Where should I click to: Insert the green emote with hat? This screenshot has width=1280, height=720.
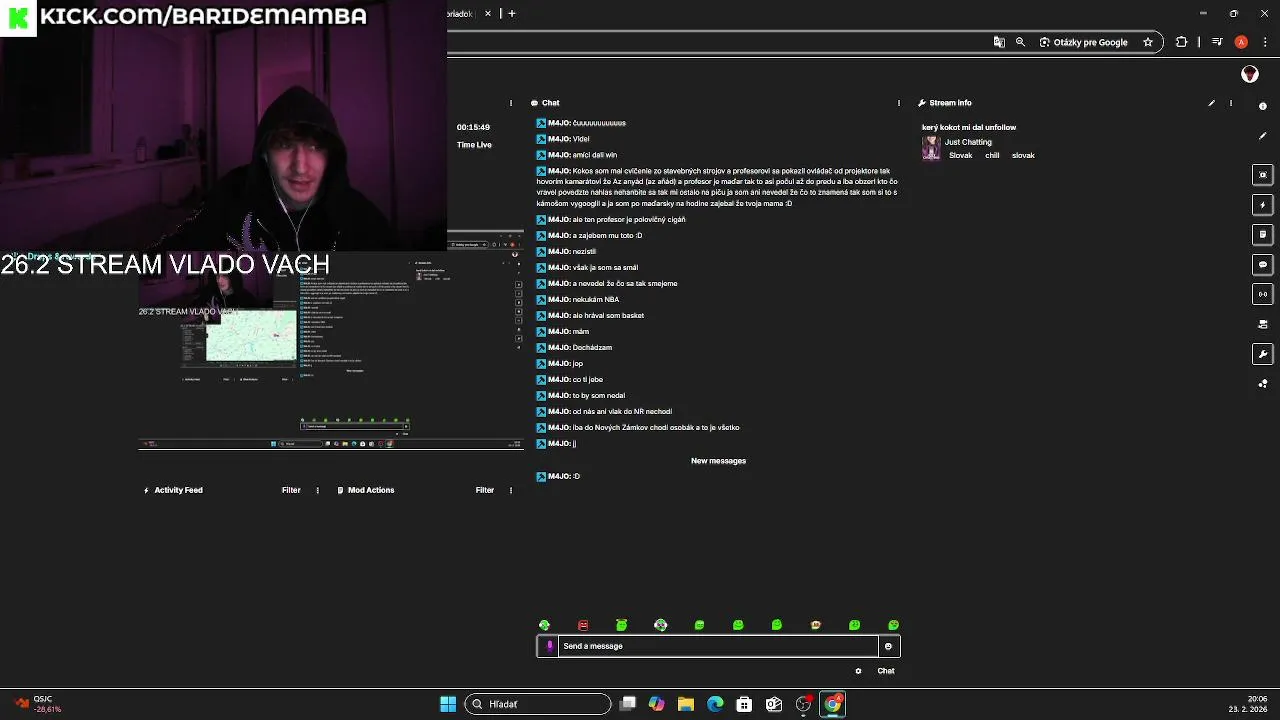[x=621, y=625]
